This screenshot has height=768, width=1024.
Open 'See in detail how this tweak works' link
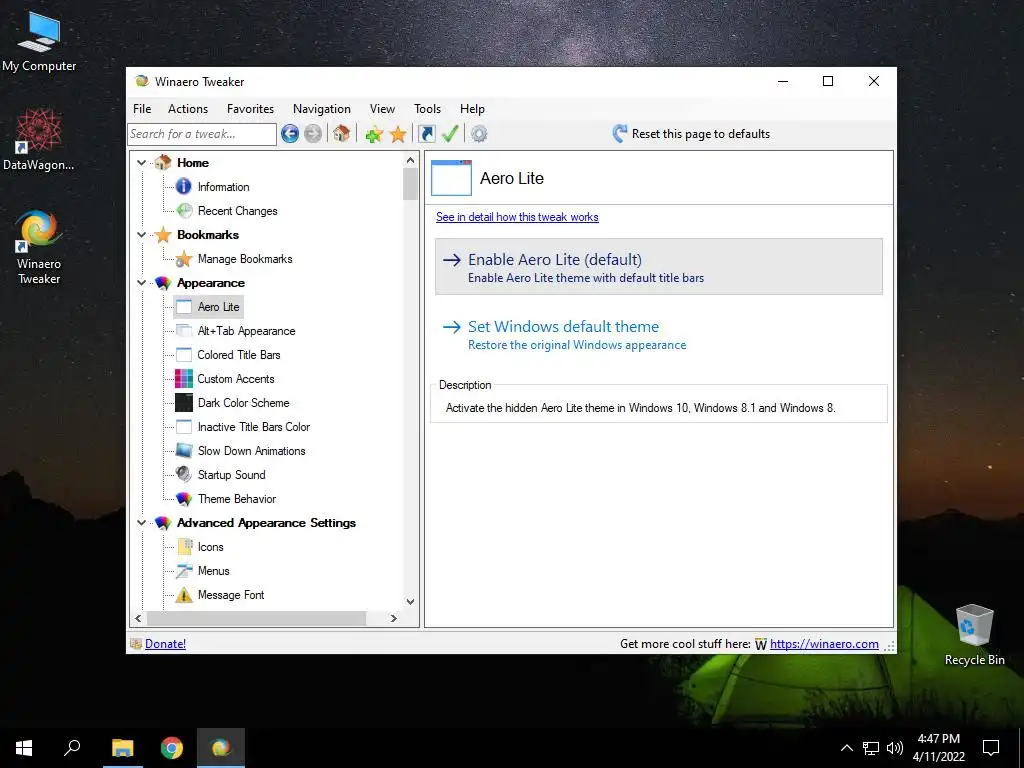click(x=517, y=217)
